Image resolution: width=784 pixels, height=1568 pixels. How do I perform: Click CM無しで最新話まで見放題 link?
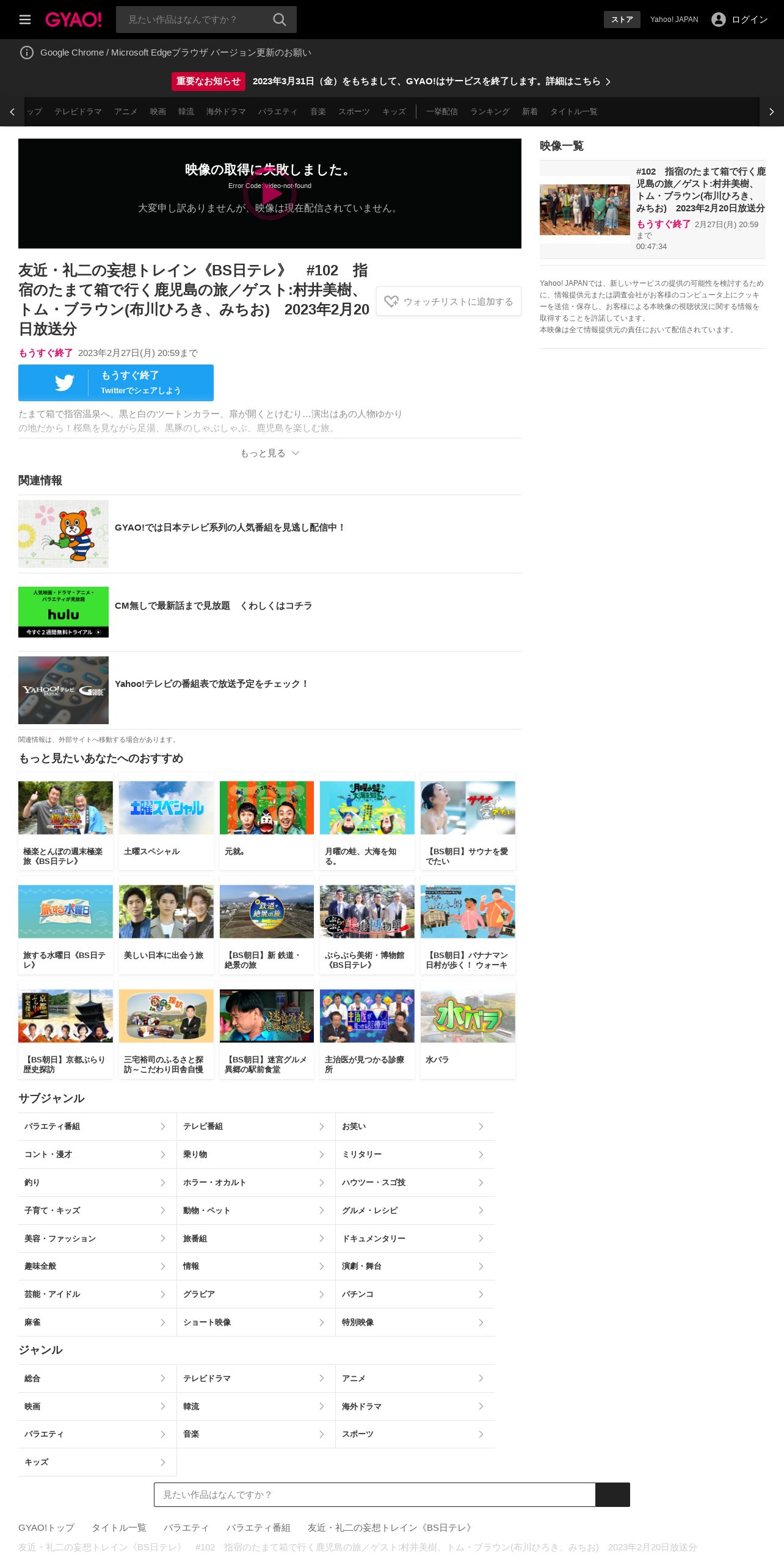click(x=213, y=606)
